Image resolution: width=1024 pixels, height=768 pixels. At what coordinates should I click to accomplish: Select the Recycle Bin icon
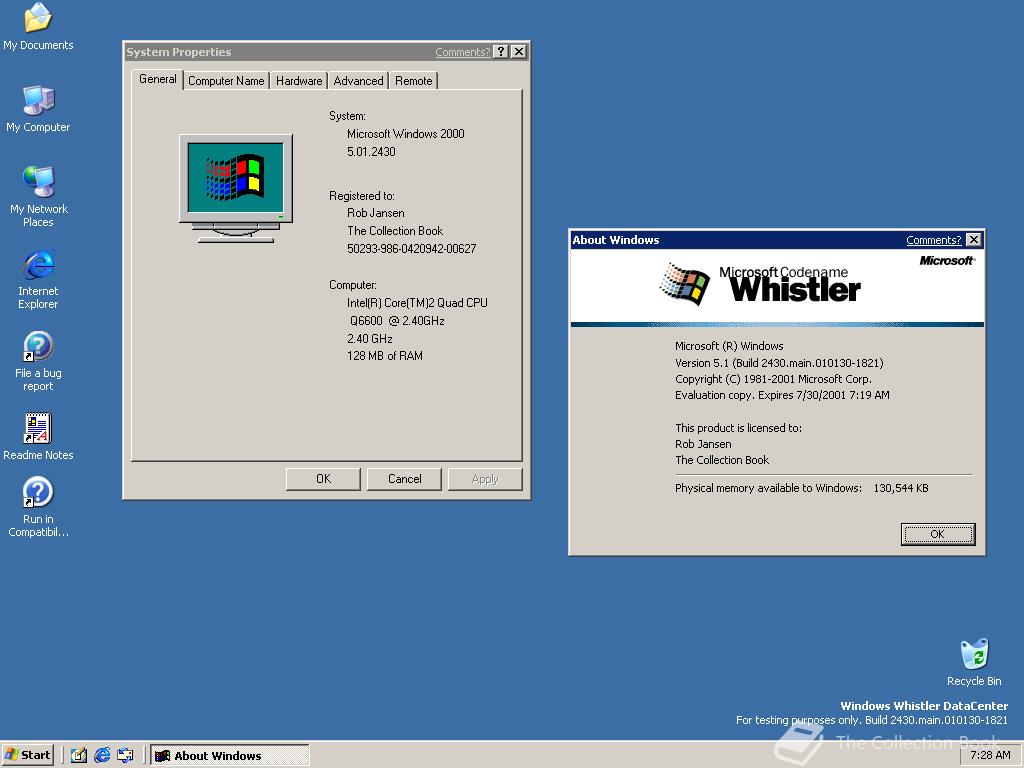click(974, 662)
